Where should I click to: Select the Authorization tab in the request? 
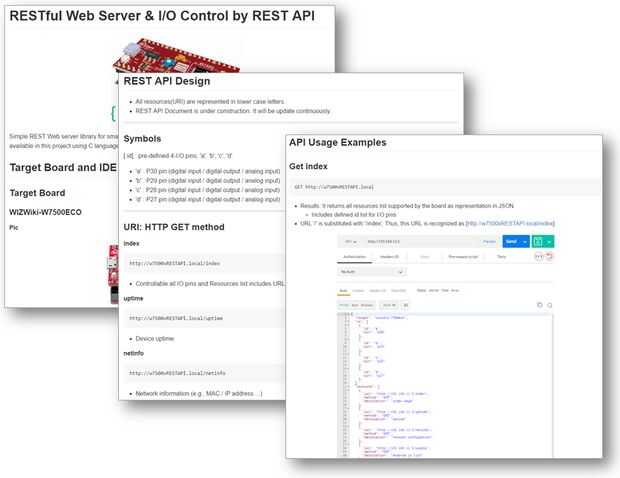pyautogui.click(x=354, y=257)
